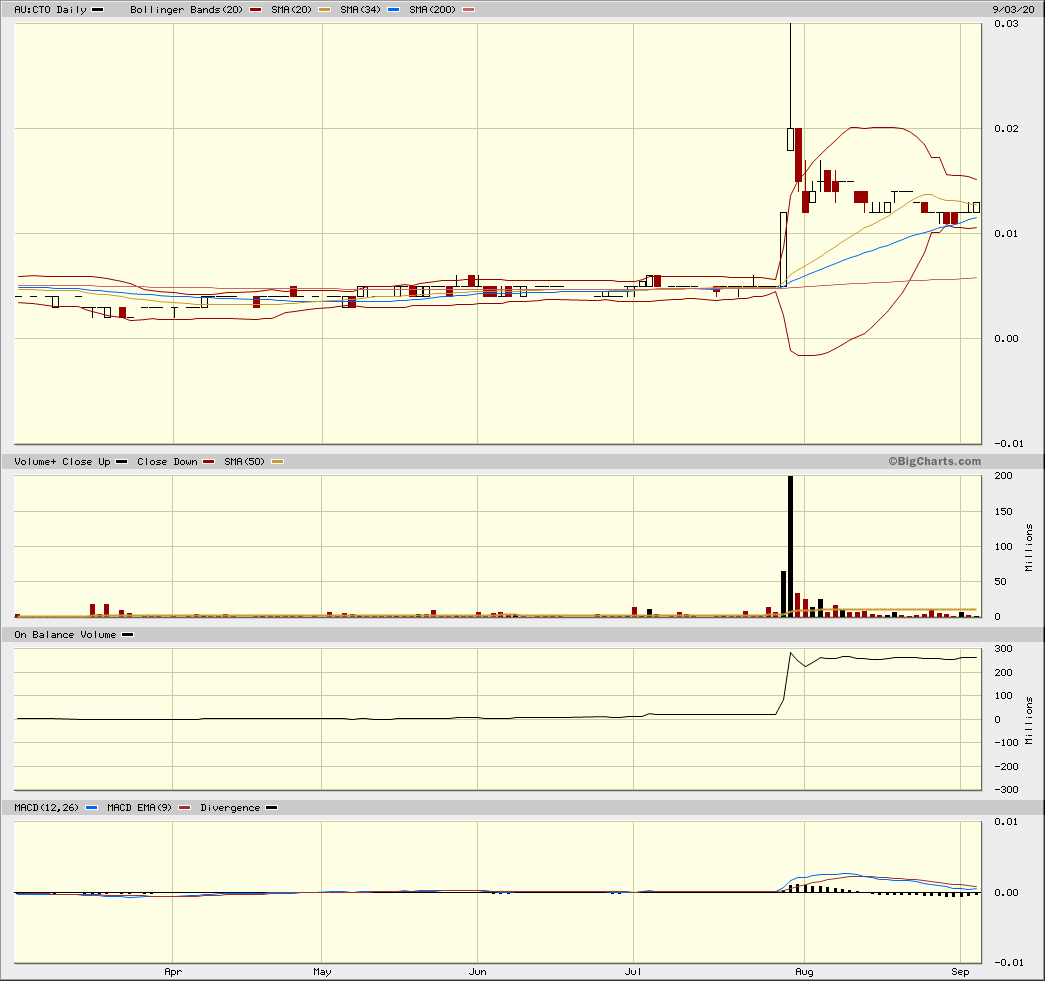Click the SMA(200) legend label
The height and width of the screenshot is (981, 1045).
point(433,9)
